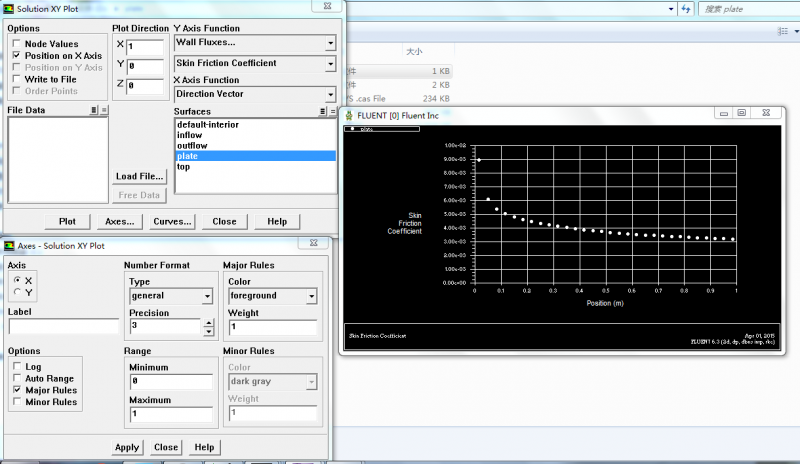
Task: Open the Direction Vector X Axis dropdown
Action: [x=330, y=95]
